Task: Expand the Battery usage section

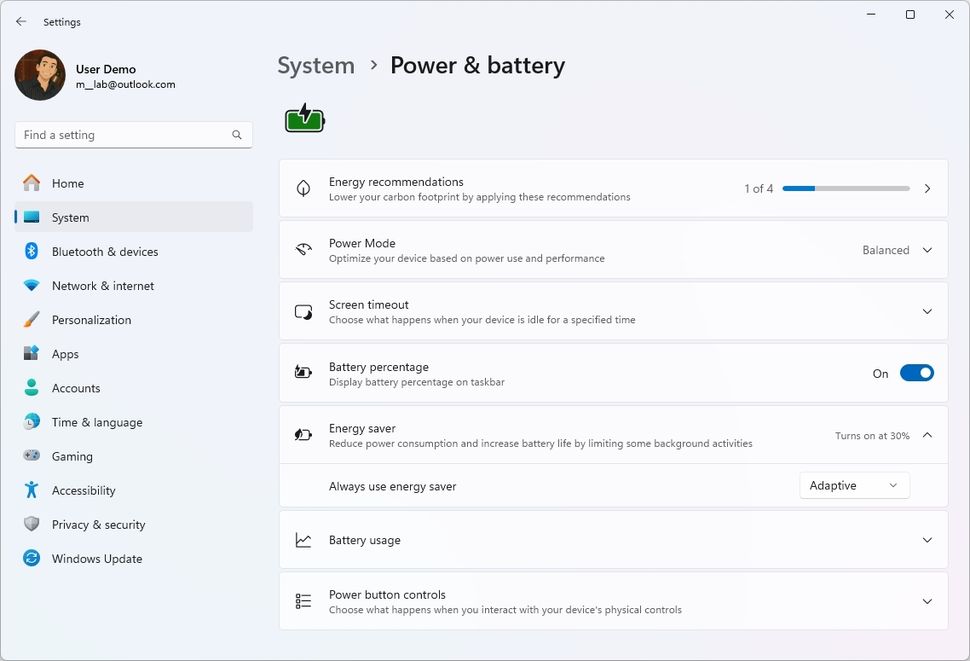Action: (x=926, y=539)
